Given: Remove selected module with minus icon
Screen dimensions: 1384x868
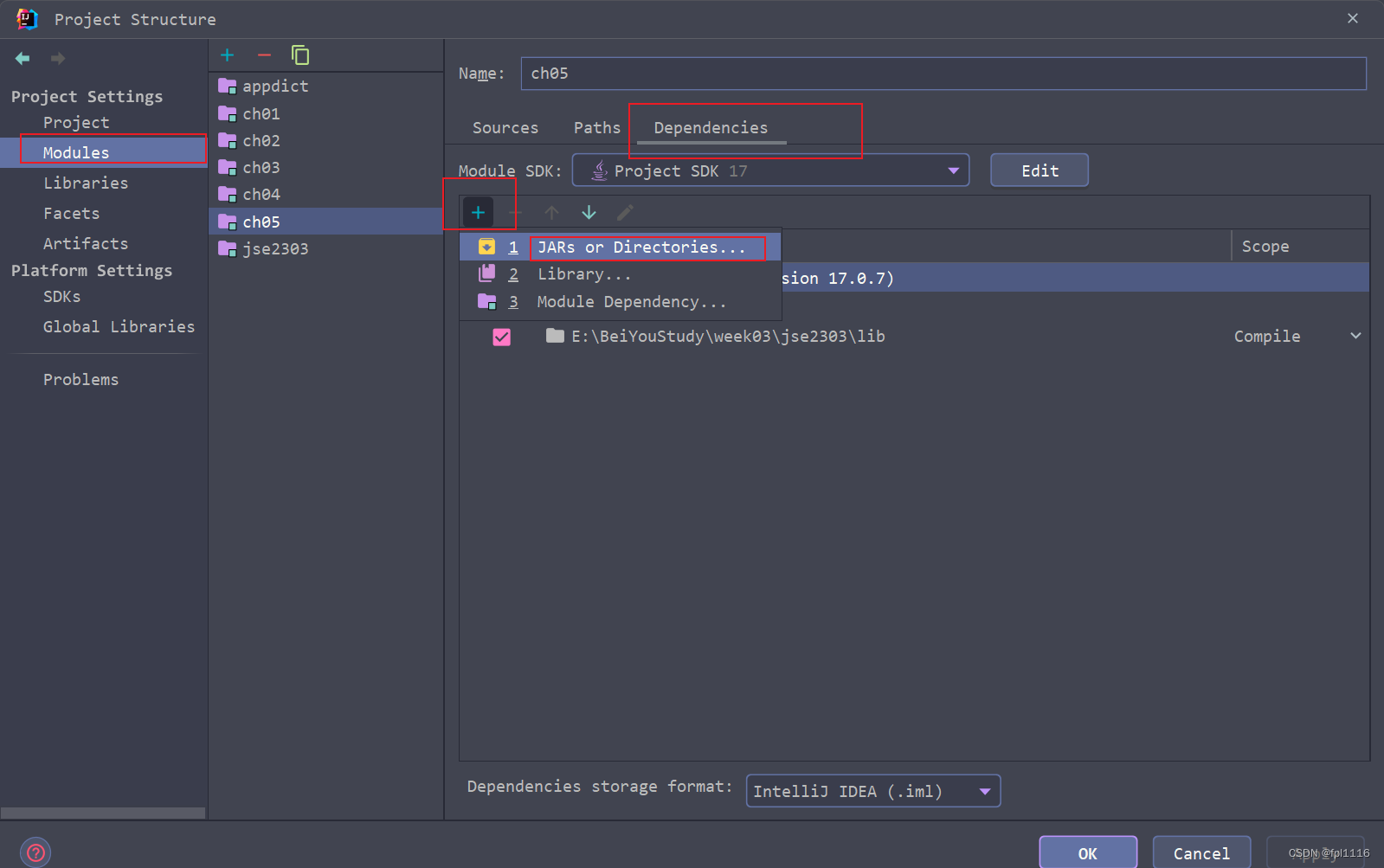Looking at the screenshot, I should coord(264,55).
